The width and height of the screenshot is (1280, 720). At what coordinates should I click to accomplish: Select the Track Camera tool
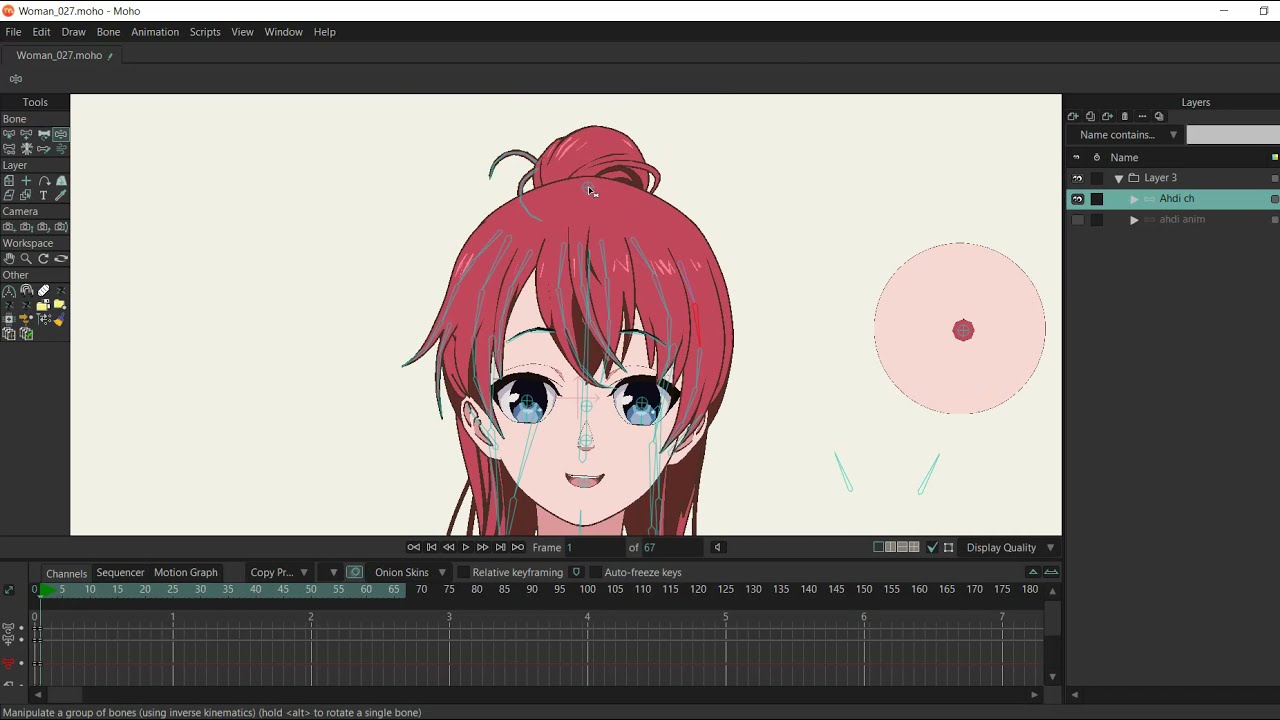pos(9,227)
